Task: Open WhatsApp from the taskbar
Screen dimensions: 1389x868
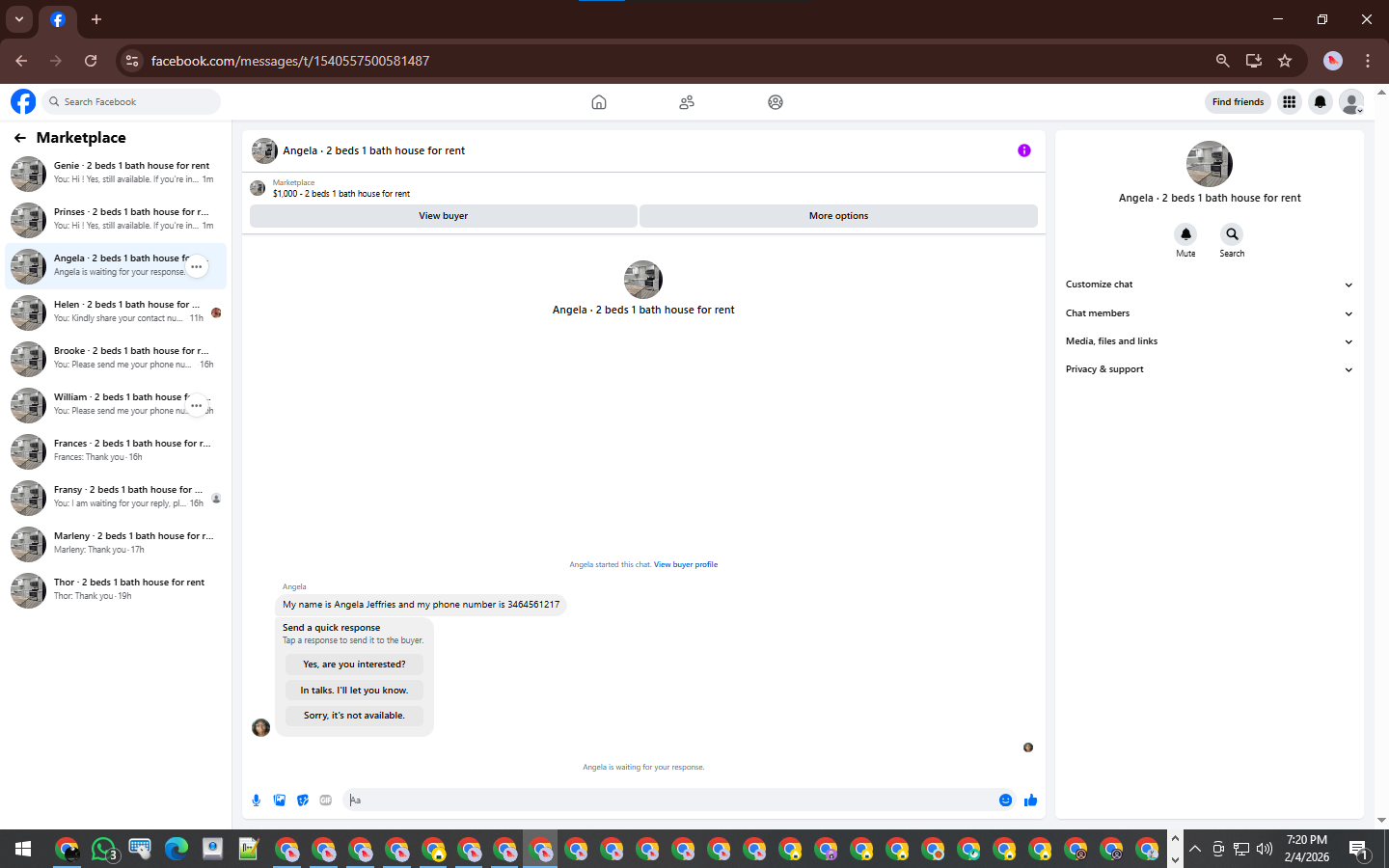Action: coord(104,849)
